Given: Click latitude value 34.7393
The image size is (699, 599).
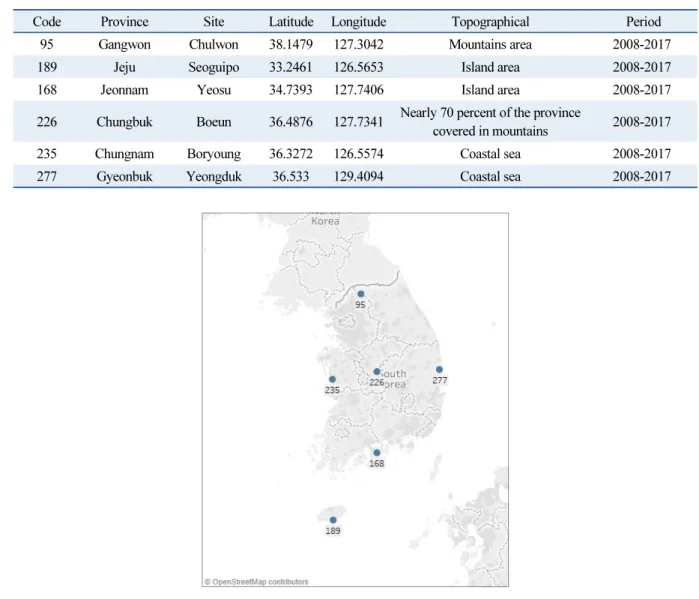Looking at the screenshot, I should pos(291,90).
